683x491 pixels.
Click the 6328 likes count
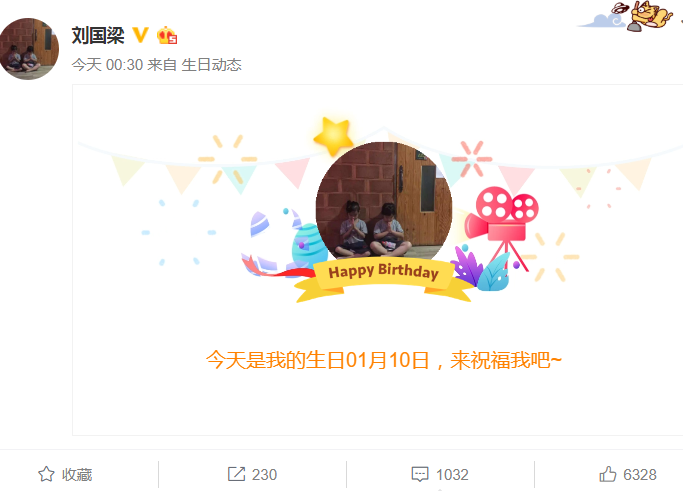(x=640, y=474)
